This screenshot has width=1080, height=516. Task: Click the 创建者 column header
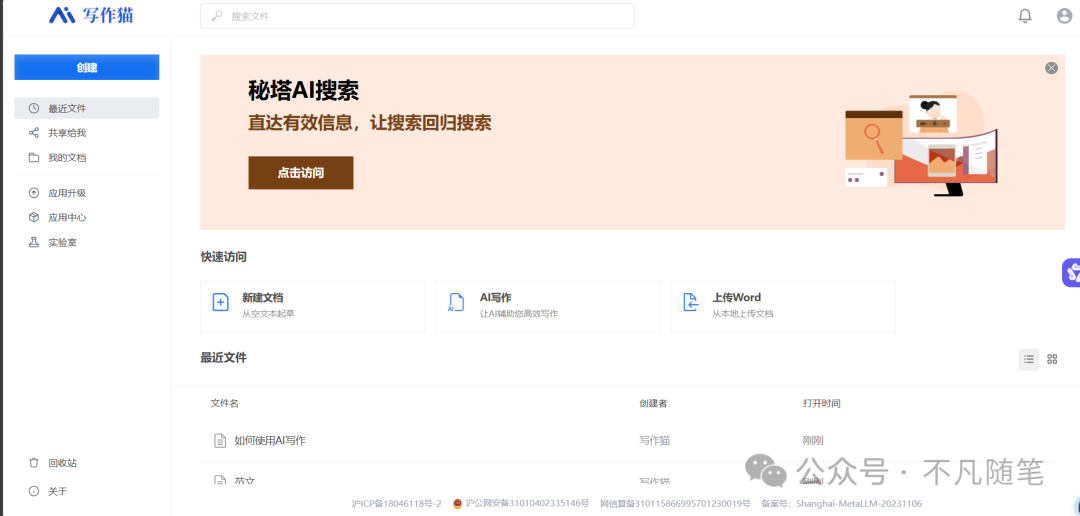point(653,404)
